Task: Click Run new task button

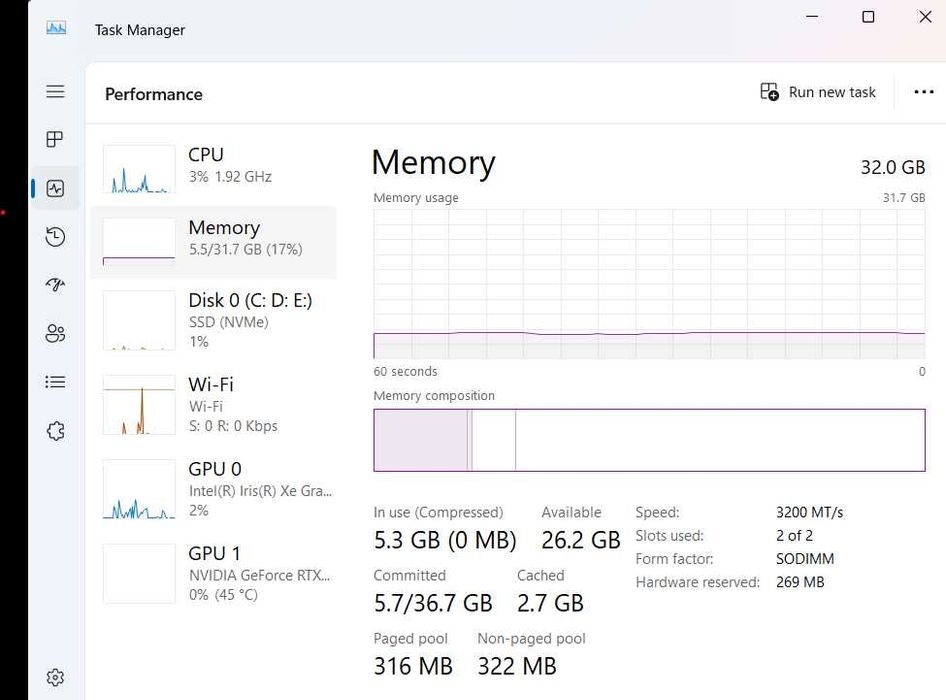Action: click(818, 92)
